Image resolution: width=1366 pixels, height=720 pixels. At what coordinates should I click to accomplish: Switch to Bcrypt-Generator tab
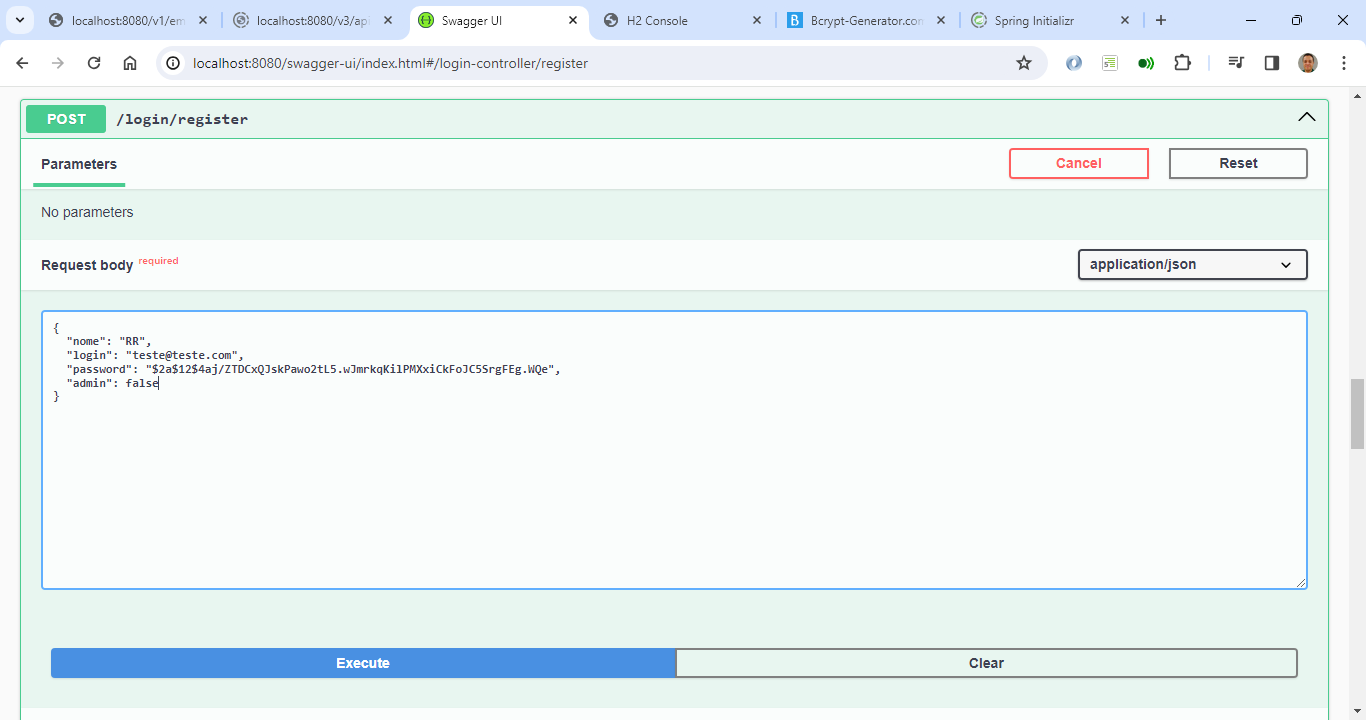pos(867,20)
